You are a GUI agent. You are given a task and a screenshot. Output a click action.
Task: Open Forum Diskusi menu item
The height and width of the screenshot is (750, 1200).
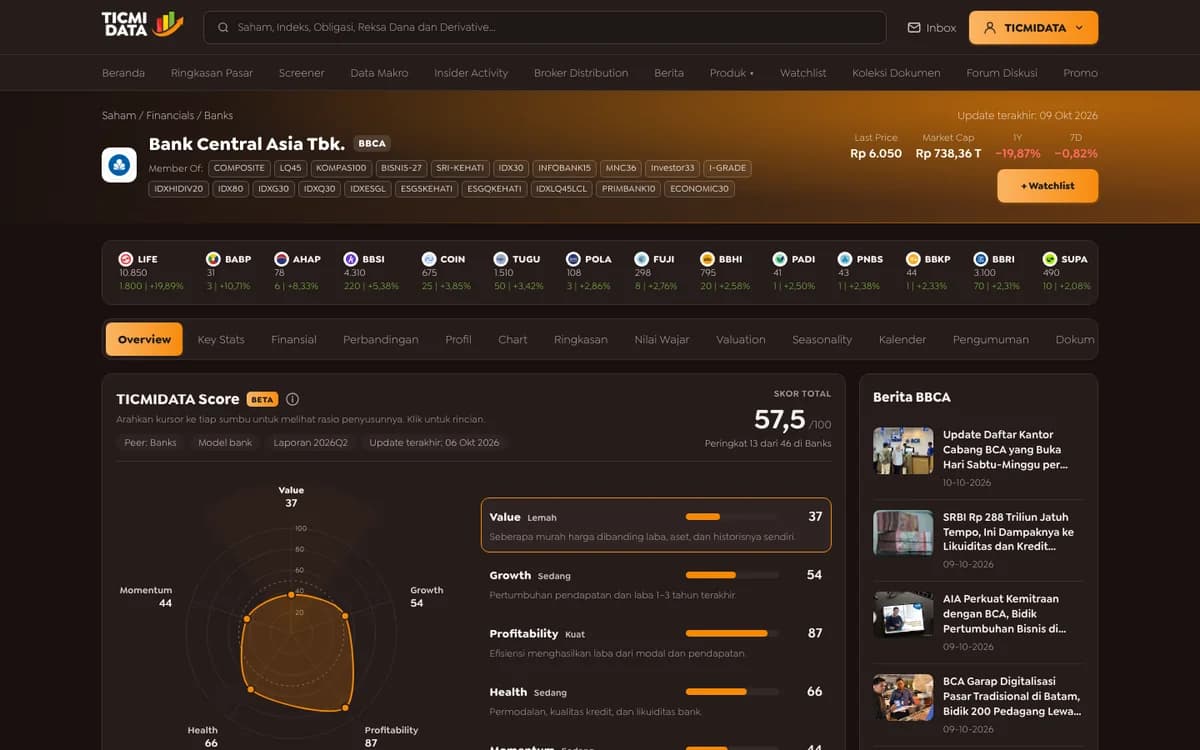point(1002,73)
